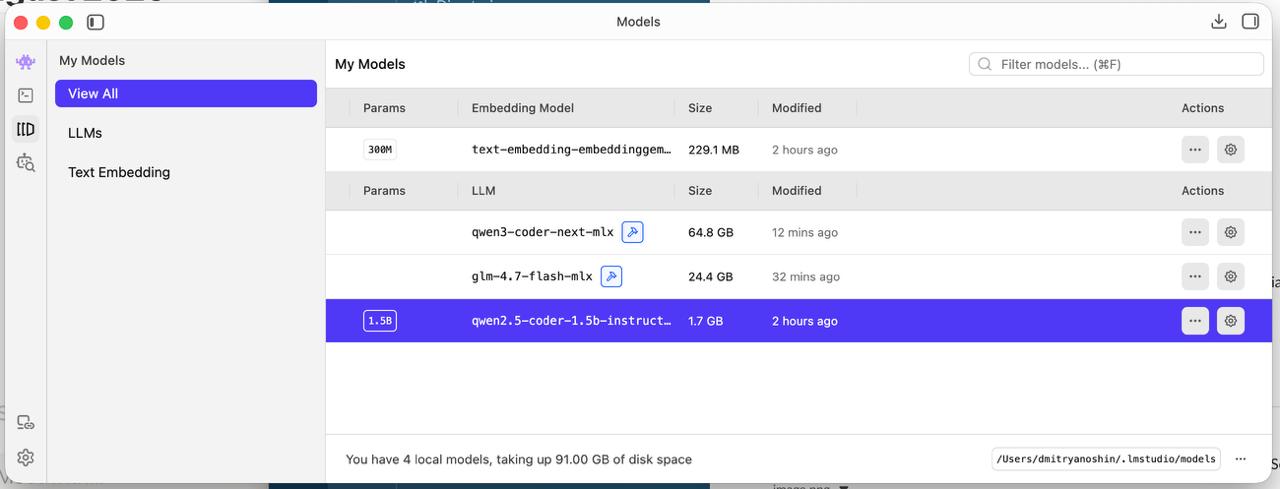Image resolution: width=1280 pixels, height=489 pixels.
Task: Click the 64.8 GB size value
Action: pyautogui.click(x=711, y=232)
